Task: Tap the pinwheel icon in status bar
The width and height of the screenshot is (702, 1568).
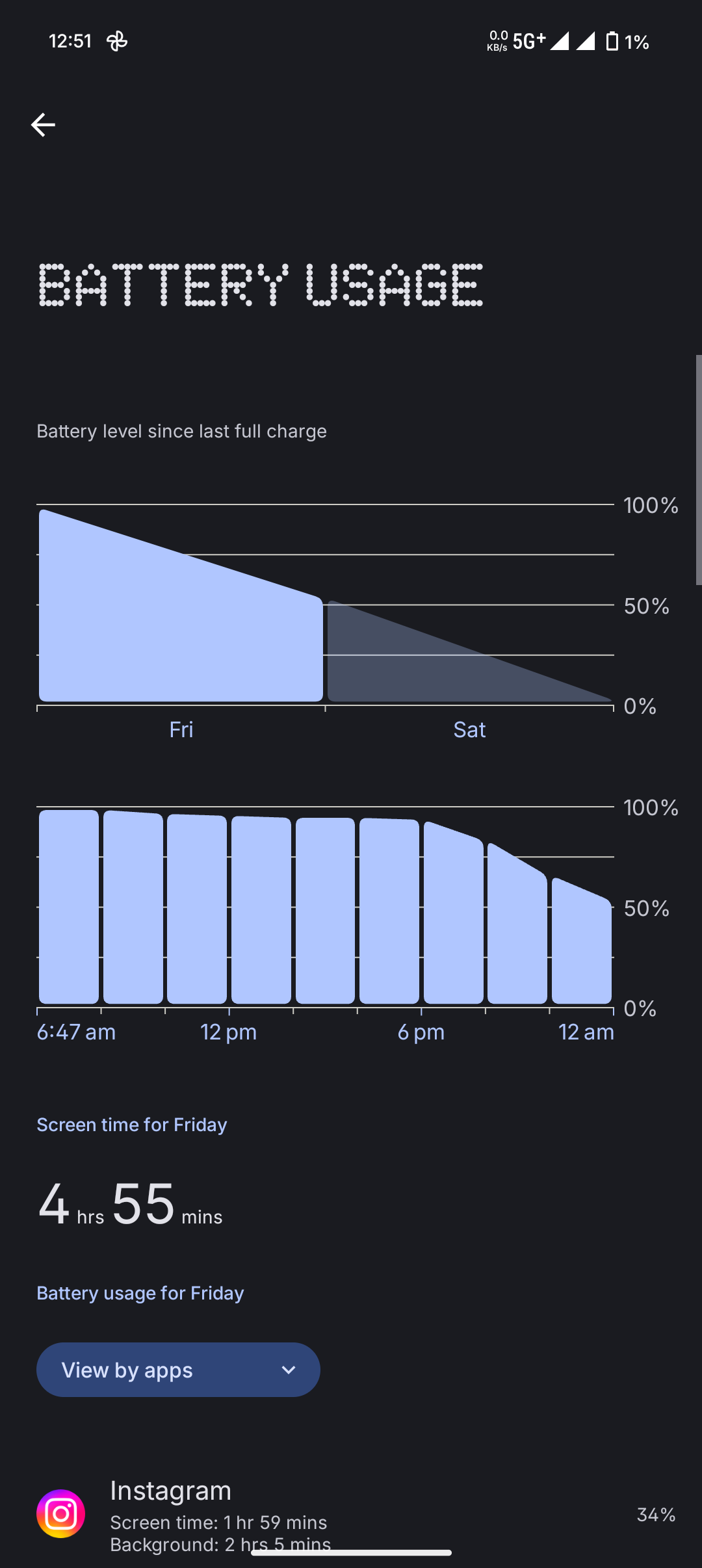Action: (x=117, y=42)
